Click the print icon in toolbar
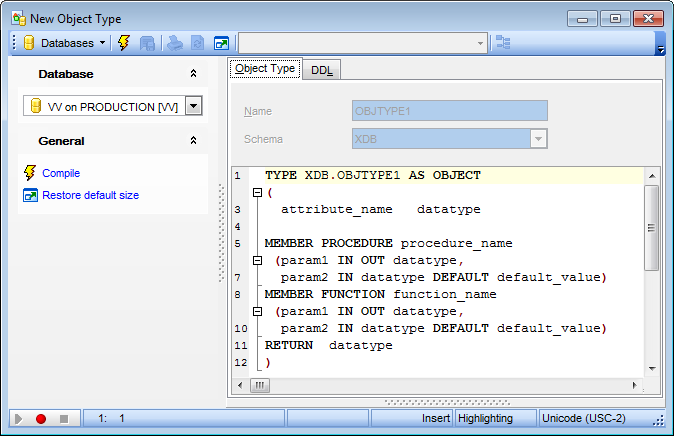This screenshot has width=674, height=436. click(x=173, y=43)
